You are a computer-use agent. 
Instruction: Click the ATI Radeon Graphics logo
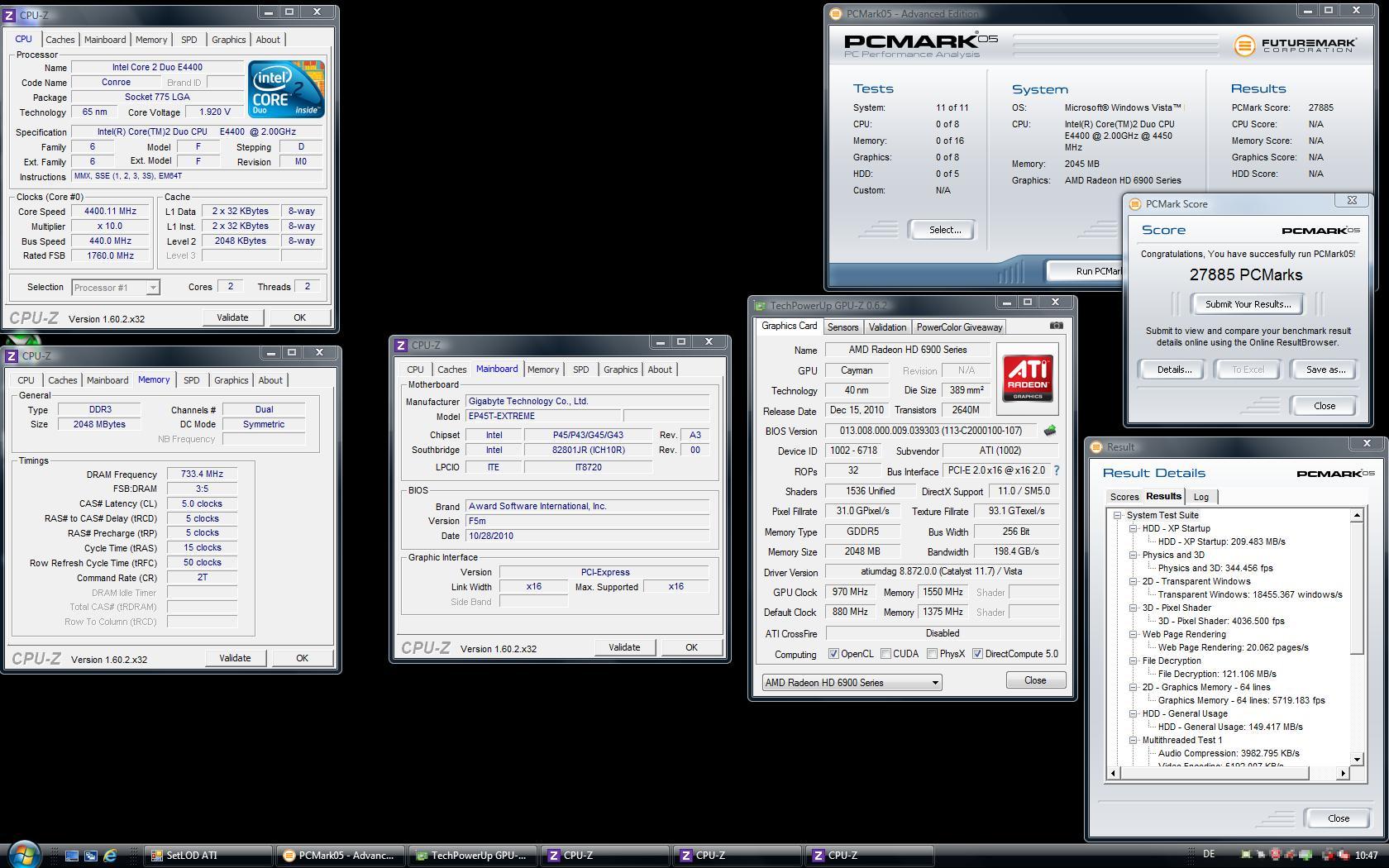tap(1028, 379)
